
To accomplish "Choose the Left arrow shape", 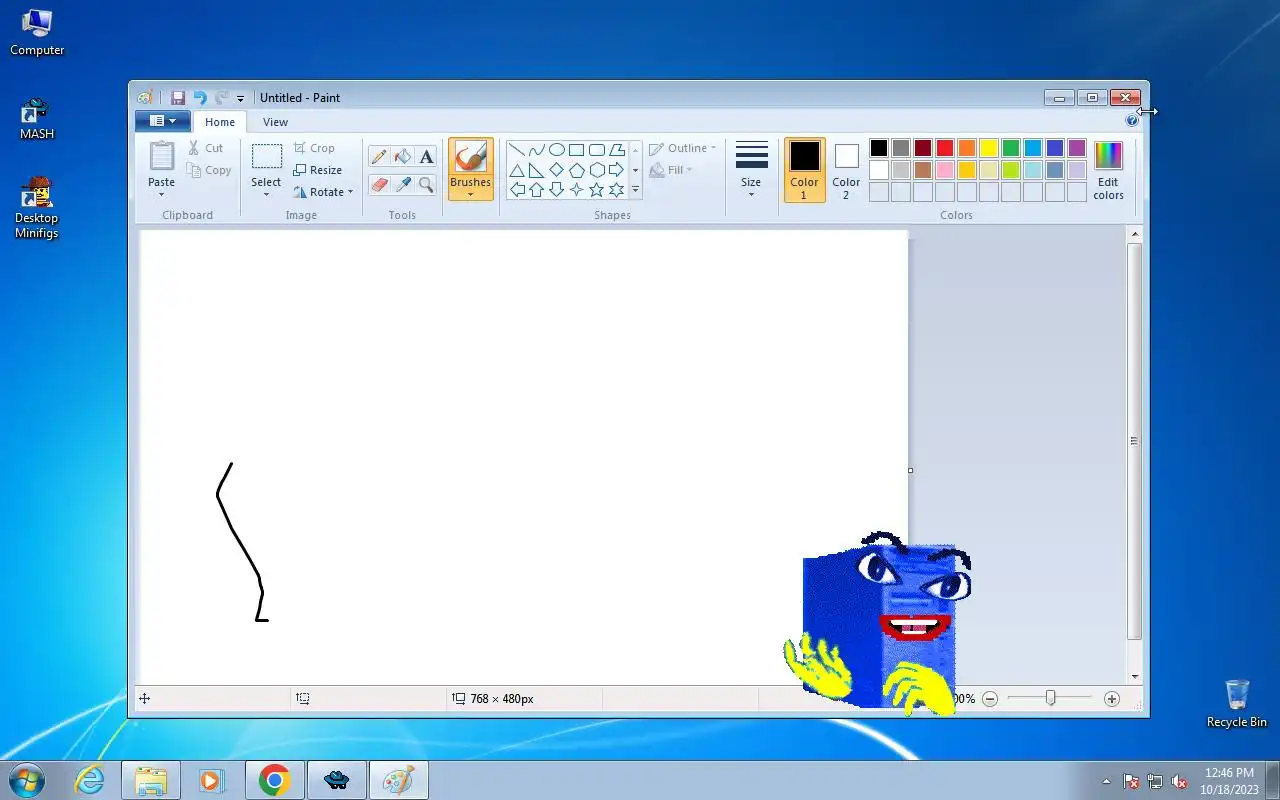I will (517, 190).
